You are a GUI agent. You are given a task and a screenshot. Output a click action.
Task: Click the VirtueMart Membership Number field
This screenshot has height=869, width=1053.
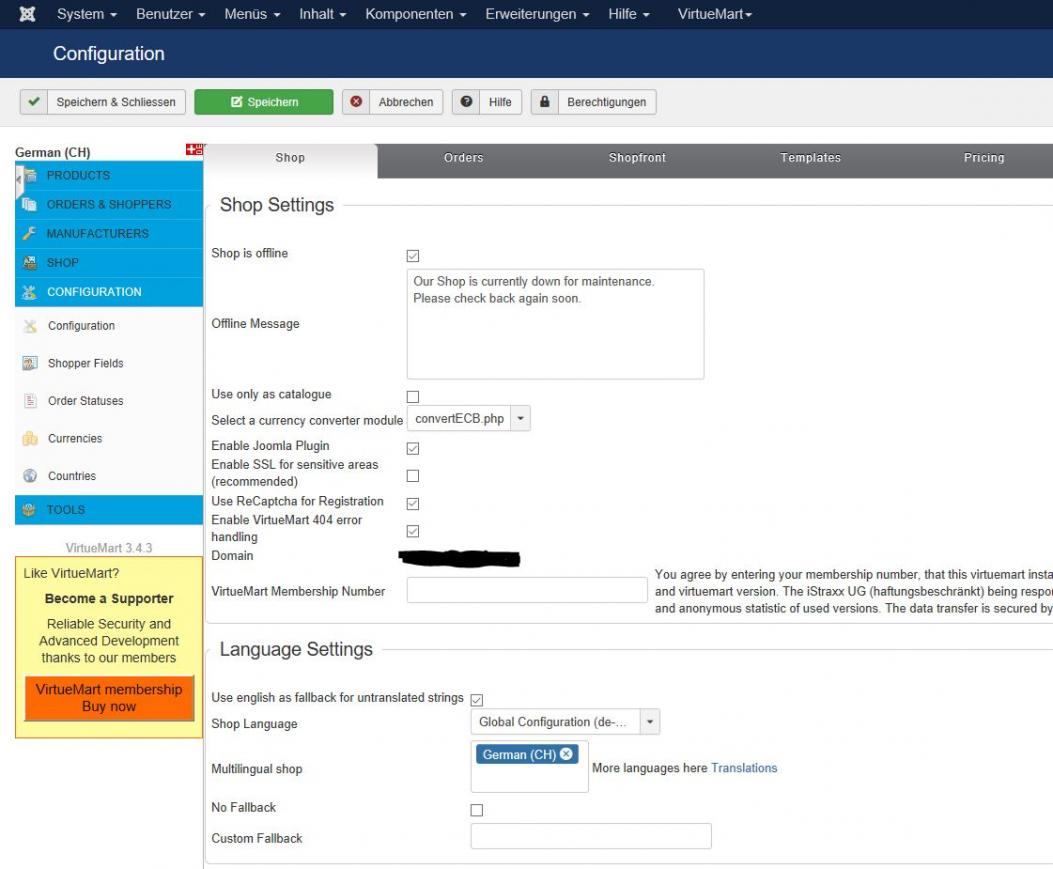click(x=527, y=591)
